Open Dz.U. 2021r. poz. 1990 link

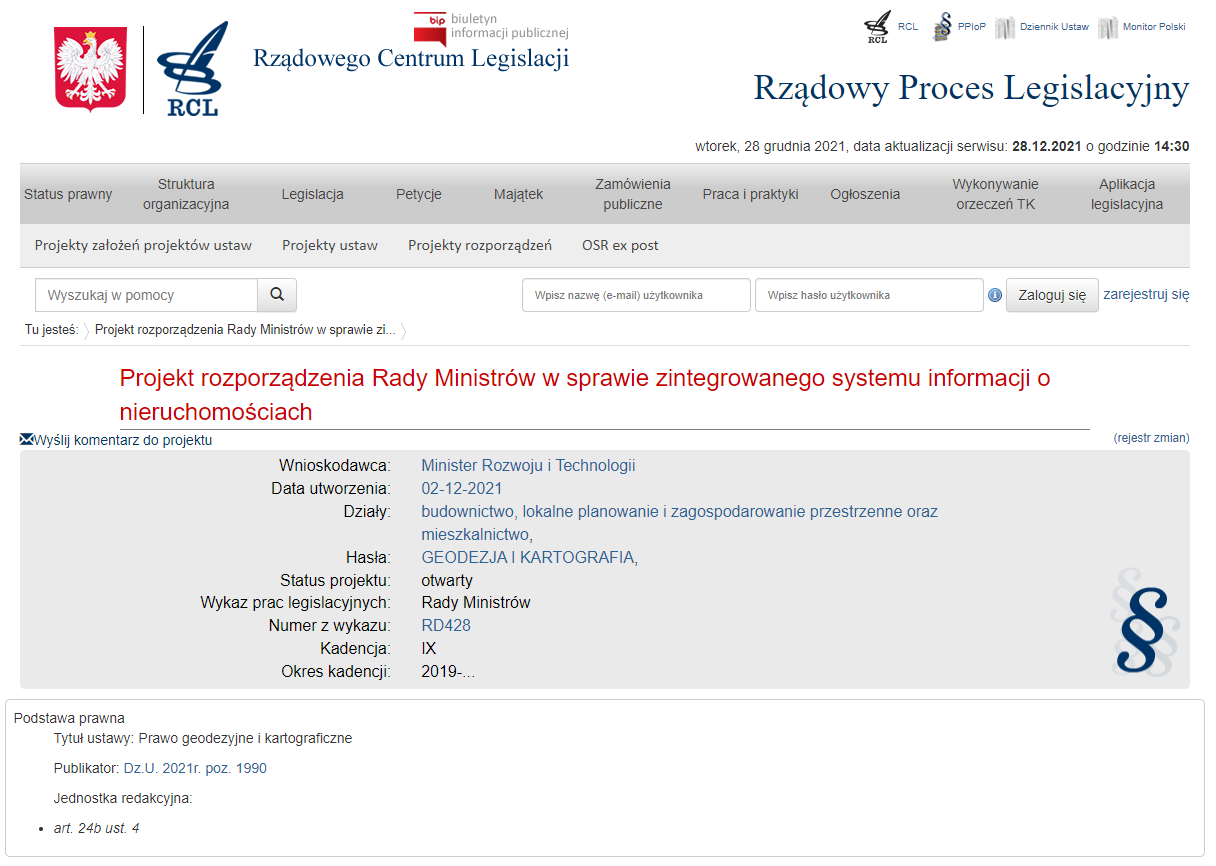(x=195, y=769)
